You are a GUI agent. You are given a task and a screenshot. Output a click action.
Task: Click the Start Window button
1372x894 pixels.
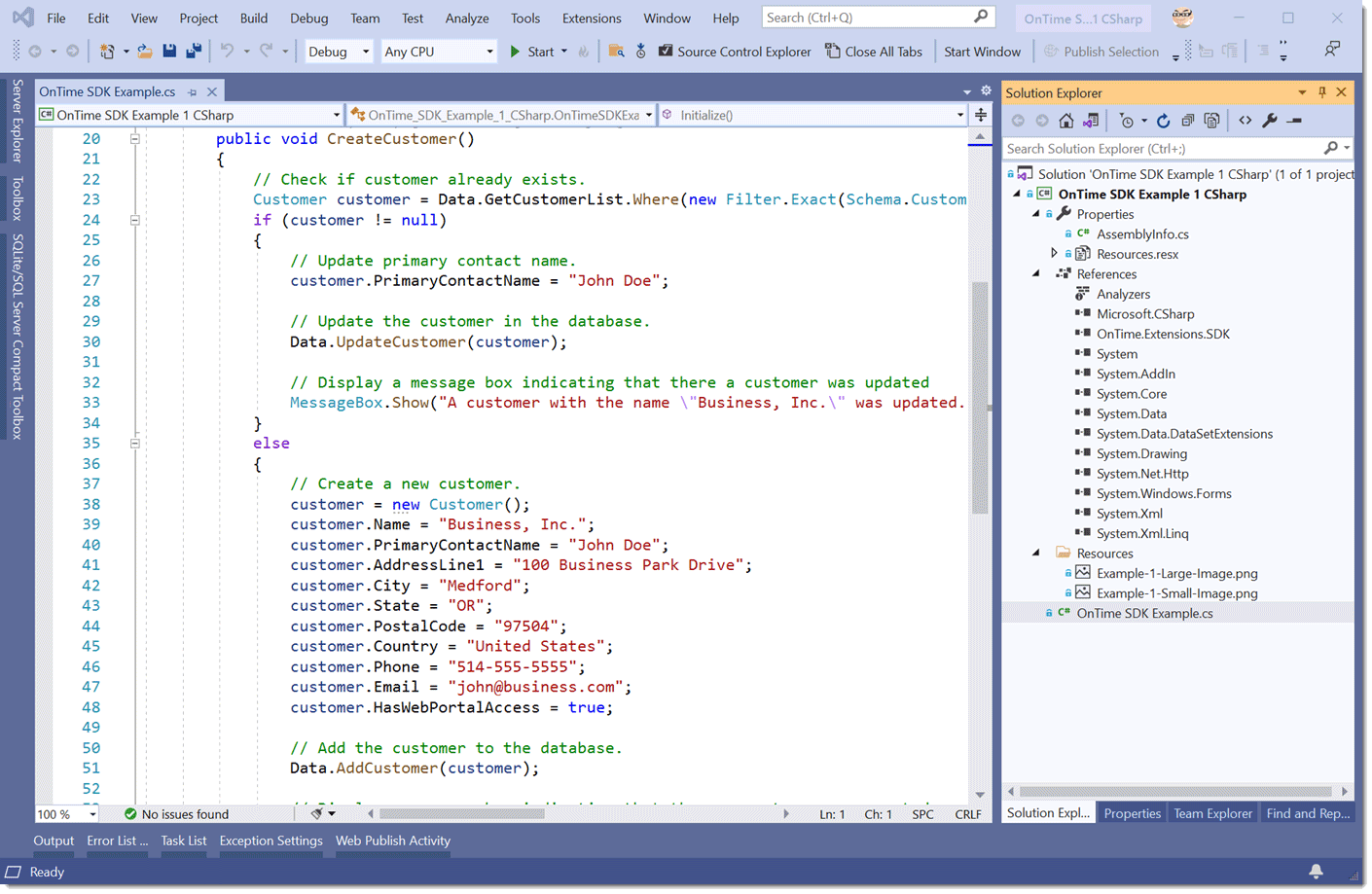(982, 52)
